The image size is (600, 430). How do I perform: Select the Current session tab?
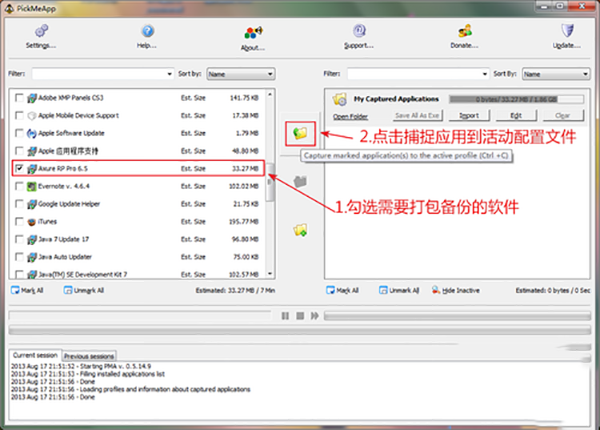(x=33, y=355)
